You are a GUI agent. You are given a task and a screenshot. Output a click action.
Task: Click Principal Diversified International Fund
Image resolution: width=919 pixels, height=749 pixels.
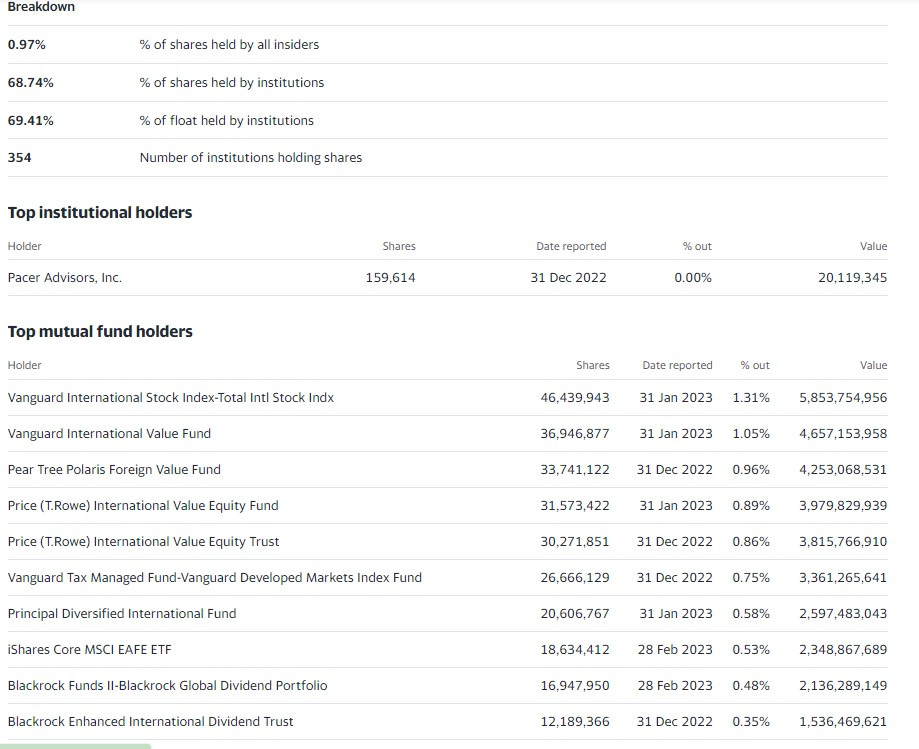(122, 614)
